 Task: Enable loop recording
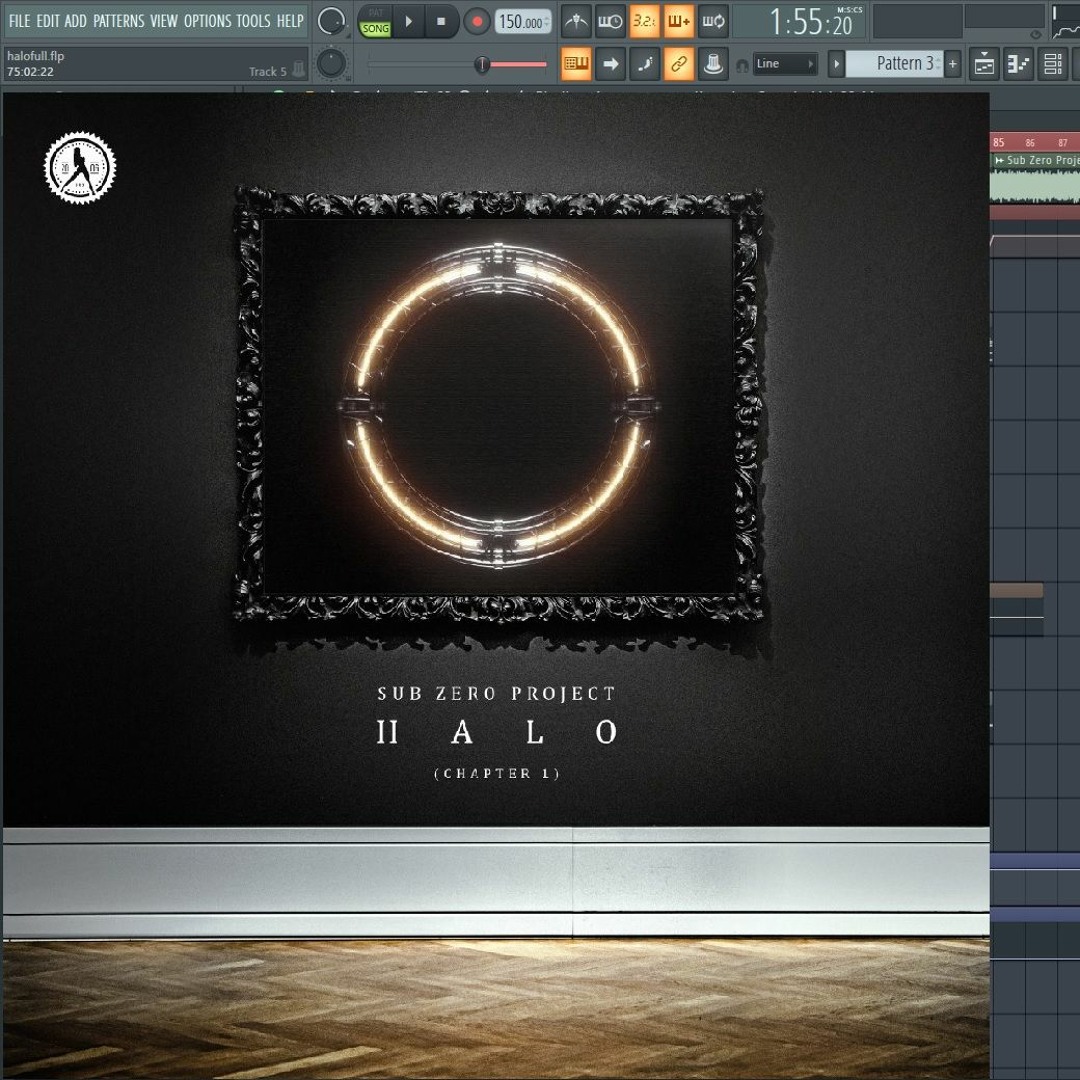[713, 21]
